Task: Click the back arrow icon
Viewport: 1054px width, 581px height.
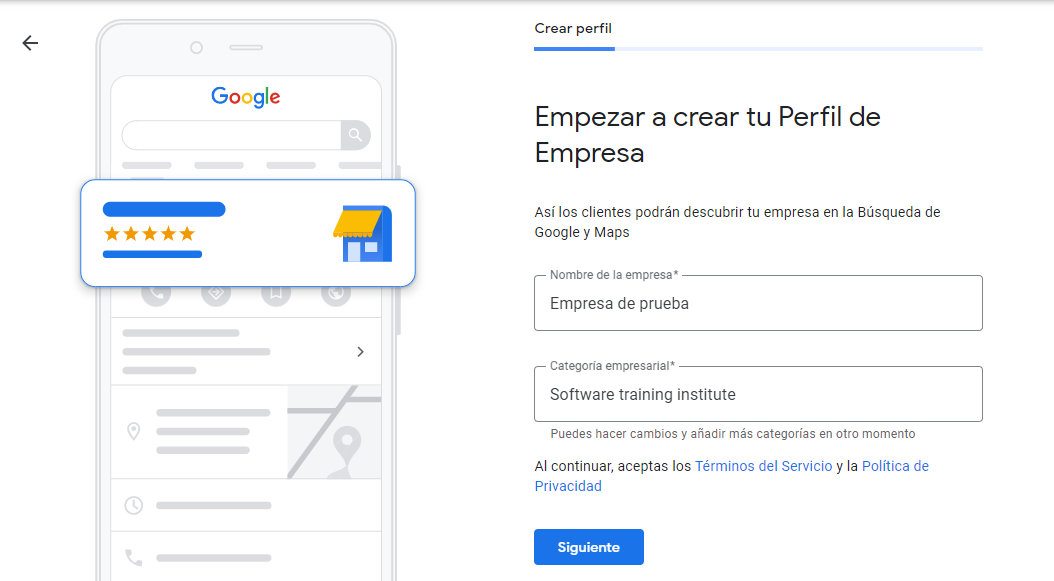Action: coord(30,43)
